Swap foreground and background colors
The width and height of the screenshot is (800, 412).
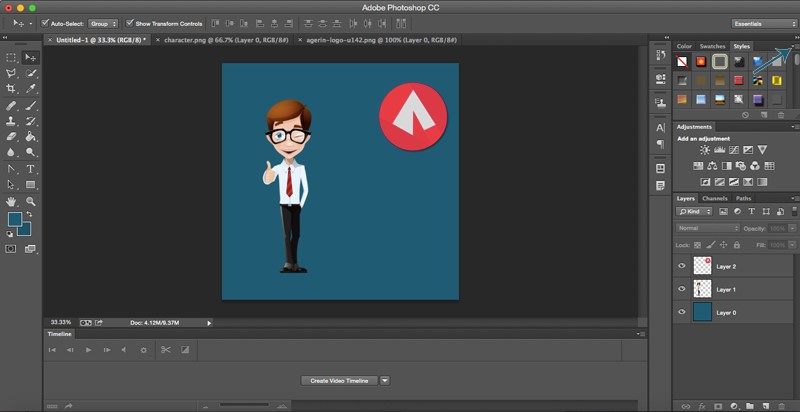[x=30, y=214]
